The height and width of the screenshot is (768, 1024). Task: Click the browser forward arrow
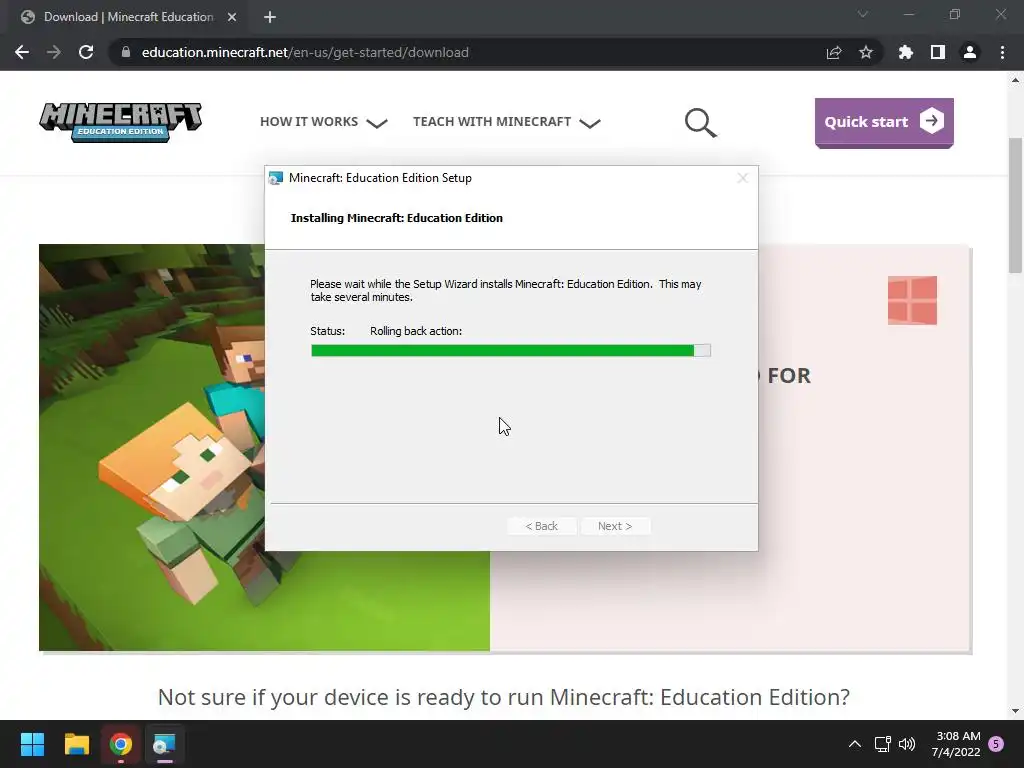[x=54, y=52]
